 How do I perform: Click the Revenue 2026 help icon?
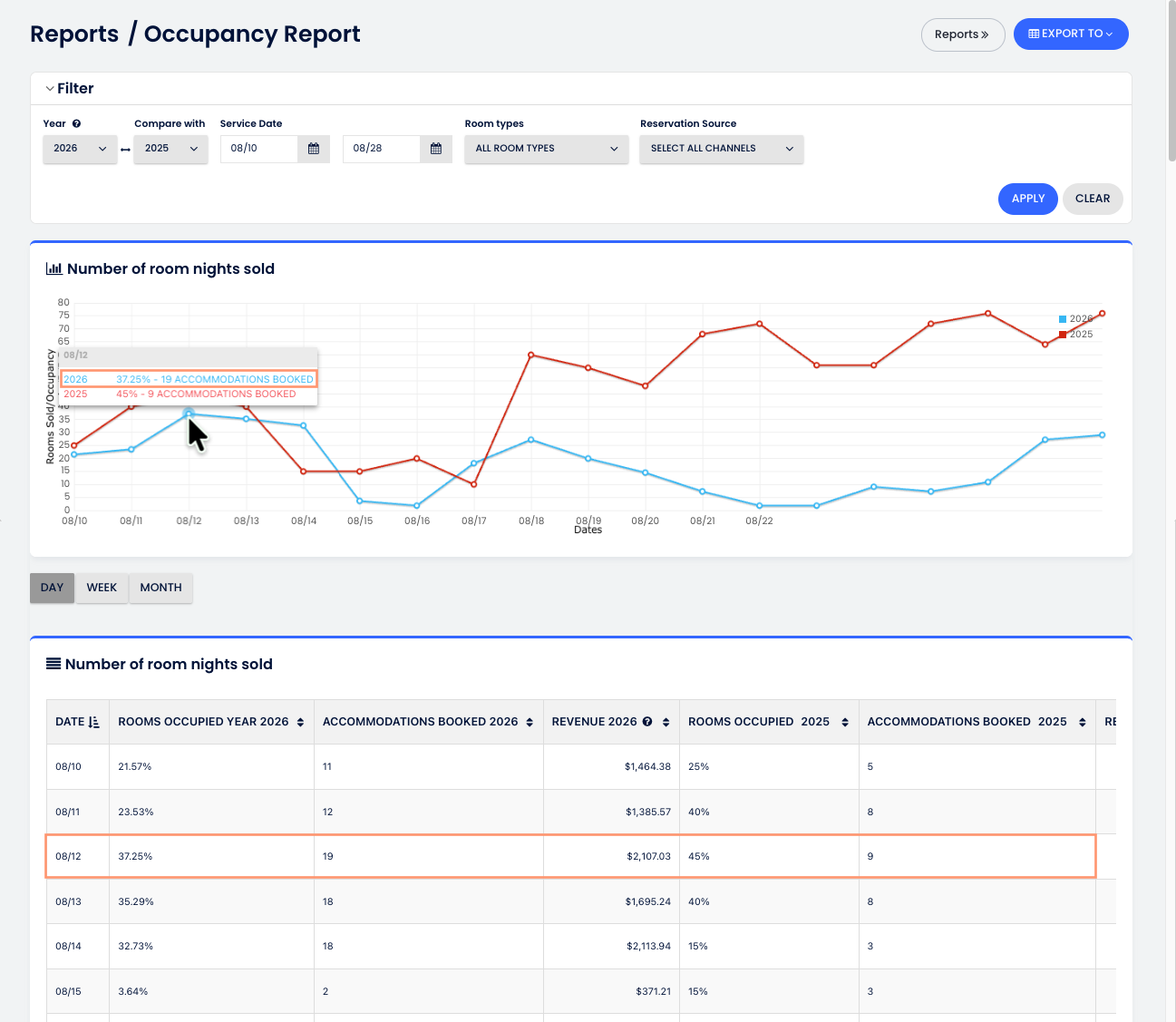coord(647,722)
